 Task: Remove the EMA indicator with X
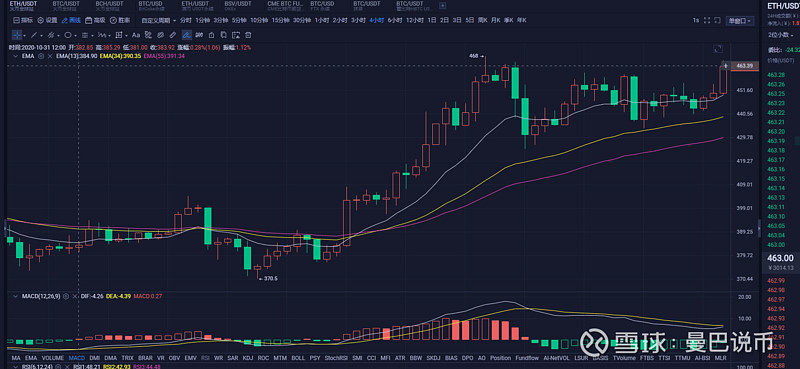pyautogui.click(x=50, y=56)
